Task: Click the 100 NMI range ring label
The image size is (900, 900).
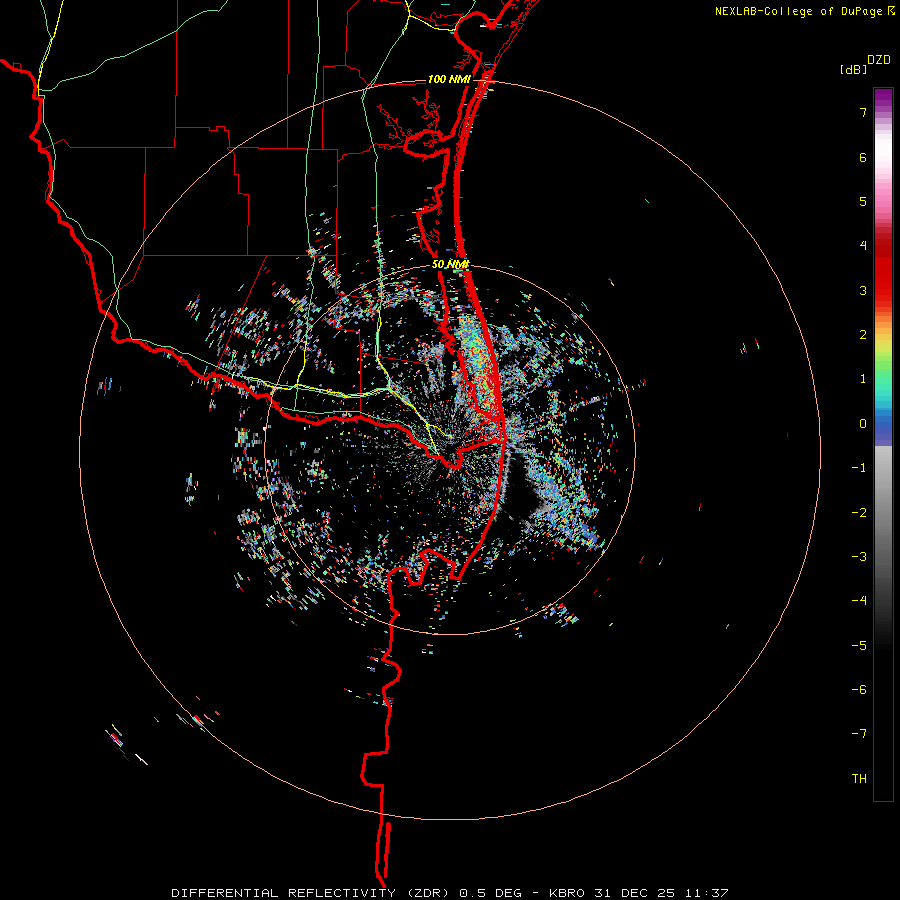Action: pyautogui.click(x=448, y=79)
